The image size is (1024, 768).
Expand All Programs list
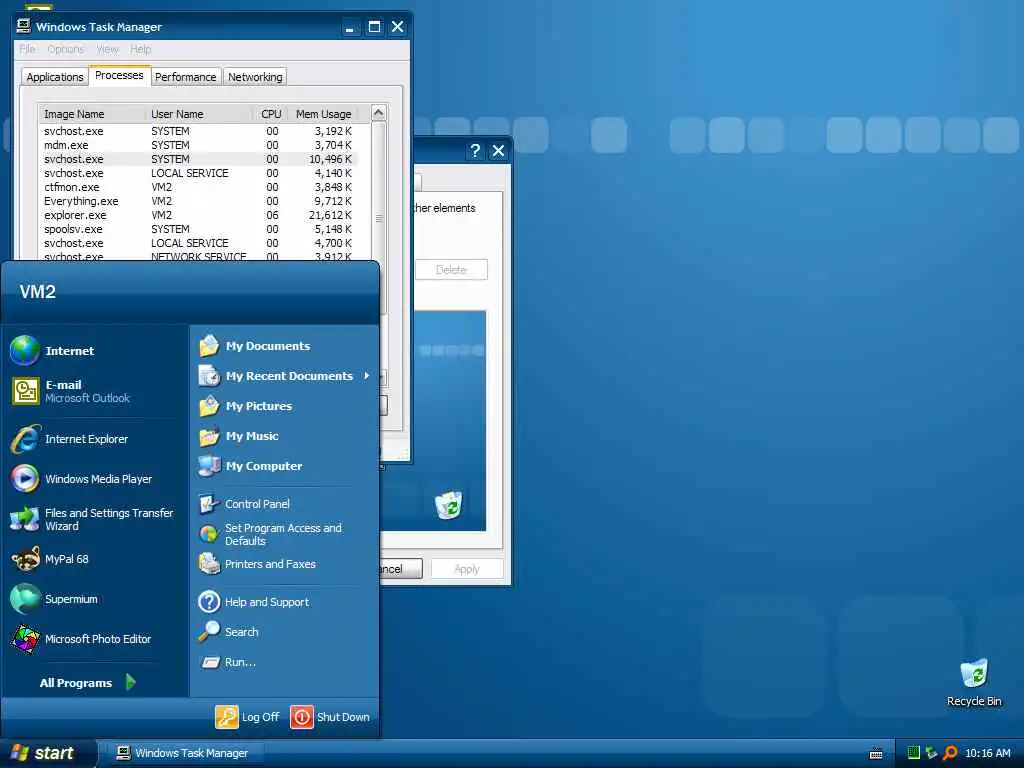[88, 682]
